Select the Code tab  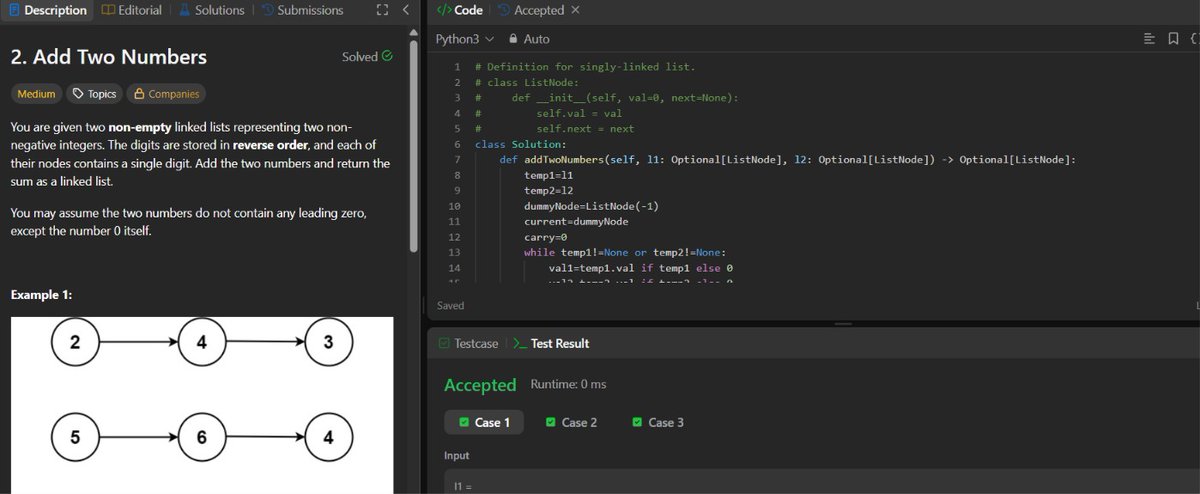click(x=459, y=10)
